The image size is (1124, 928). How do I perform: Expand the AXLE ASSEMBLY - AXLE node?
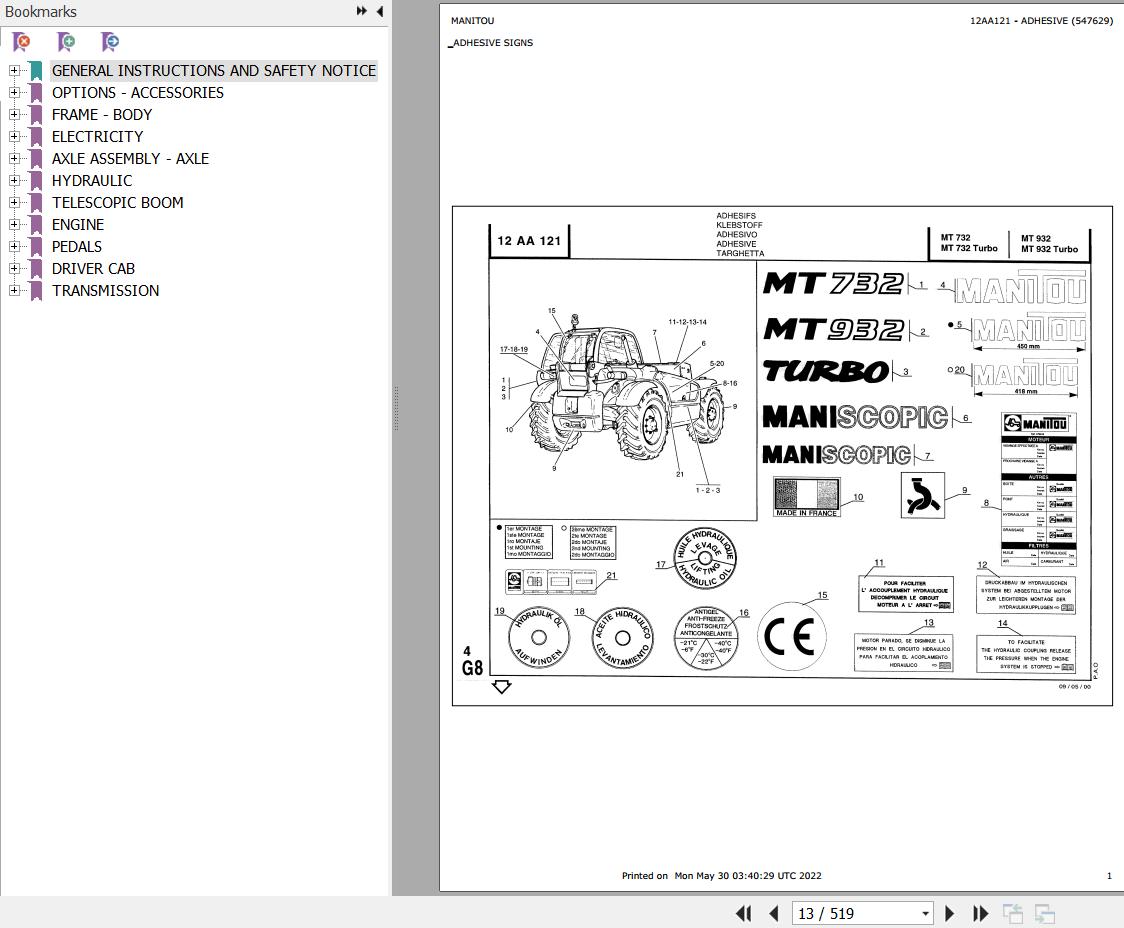[14, 158]
